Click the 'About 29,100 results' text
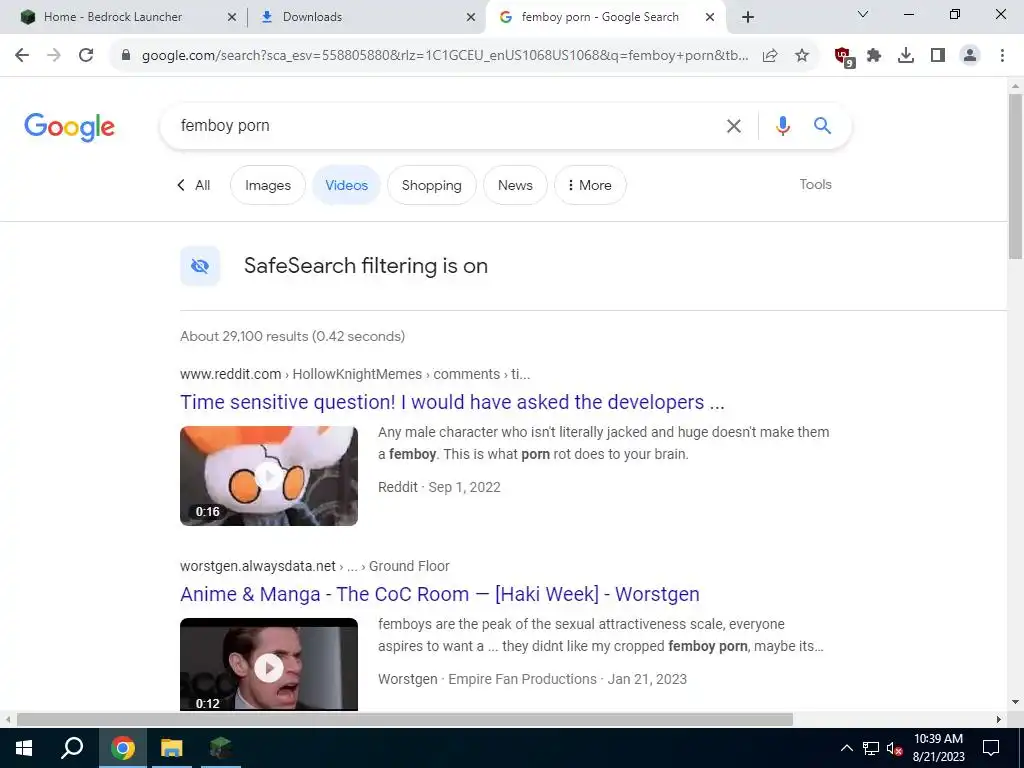The image size is (1024, 768). [293, 336]
